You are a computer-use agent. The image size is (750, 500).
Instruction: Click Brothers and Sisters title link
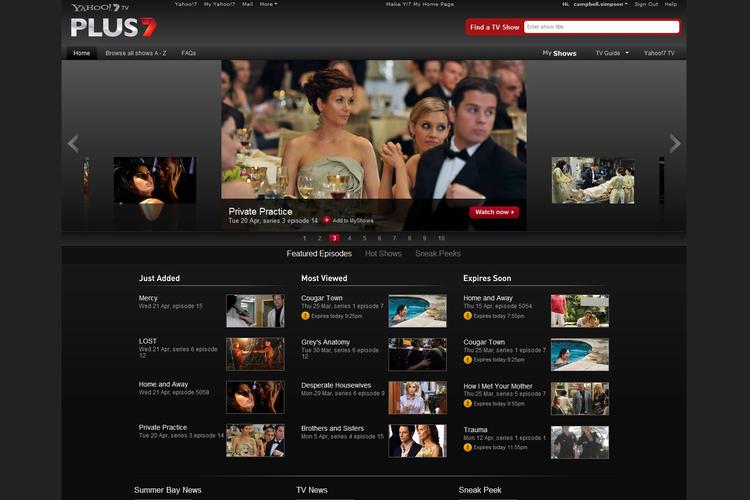click(x=332, y=428)
